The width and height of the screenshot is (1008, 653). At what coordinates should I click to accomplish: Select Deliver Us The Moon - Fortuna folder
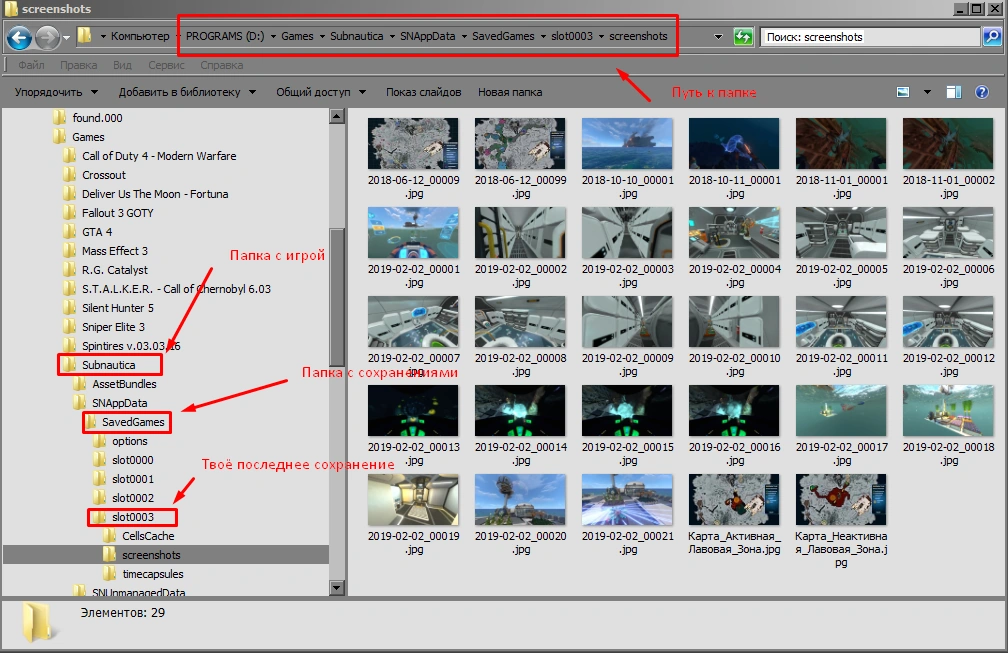[x=155, y=193]
